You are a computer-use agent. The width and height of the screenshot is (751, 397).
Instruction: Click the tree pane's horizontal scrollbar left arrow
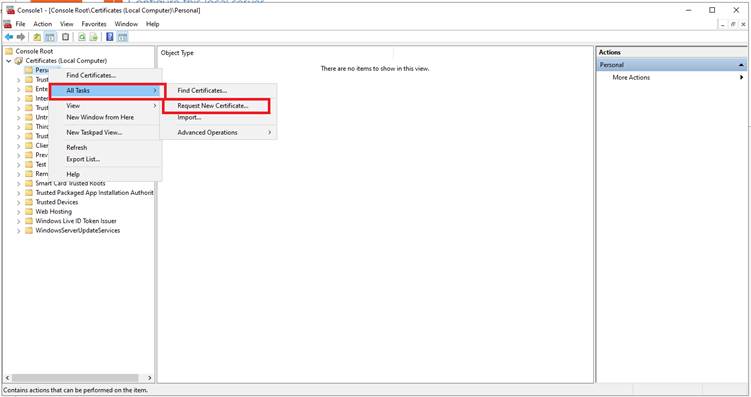coord(7,378)
